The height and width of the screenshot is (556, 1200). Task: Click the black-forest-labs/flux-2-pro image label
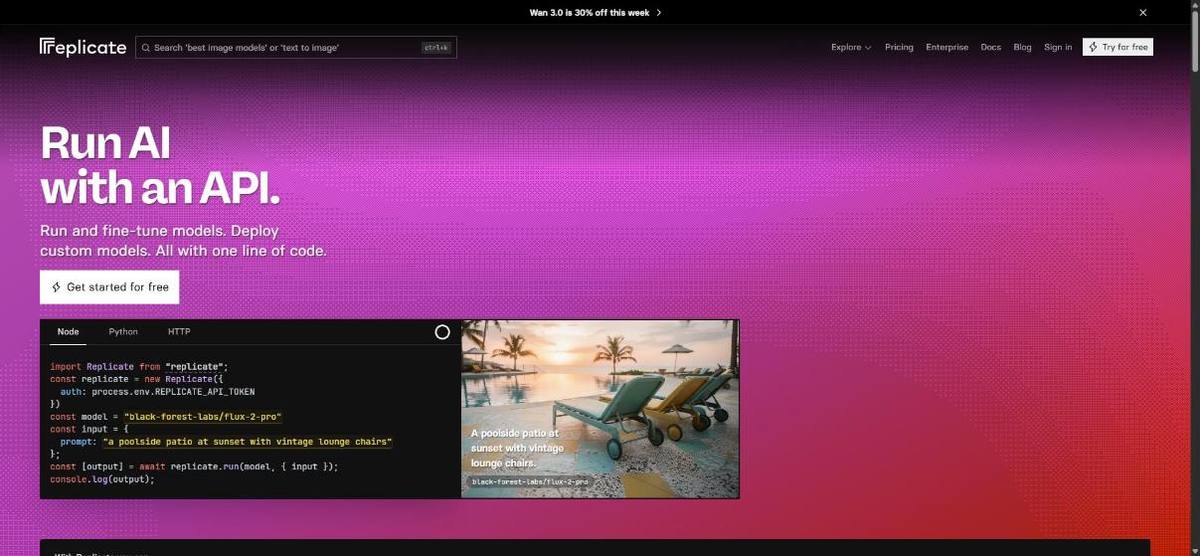tap(529, 482)
